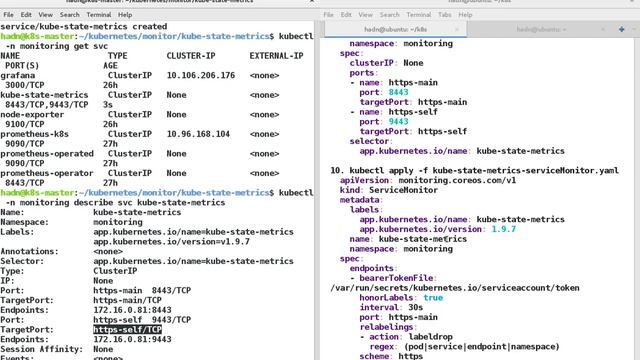Add a new terminal tab with plus icon

click(621, 29)
